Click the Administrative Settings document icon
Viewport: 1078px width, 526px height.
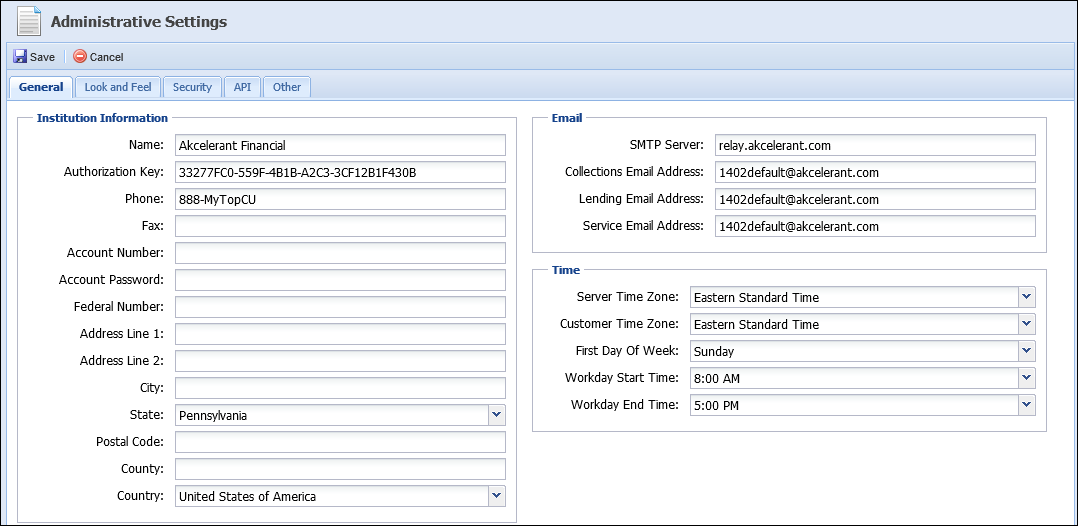(x=29, y=21)
